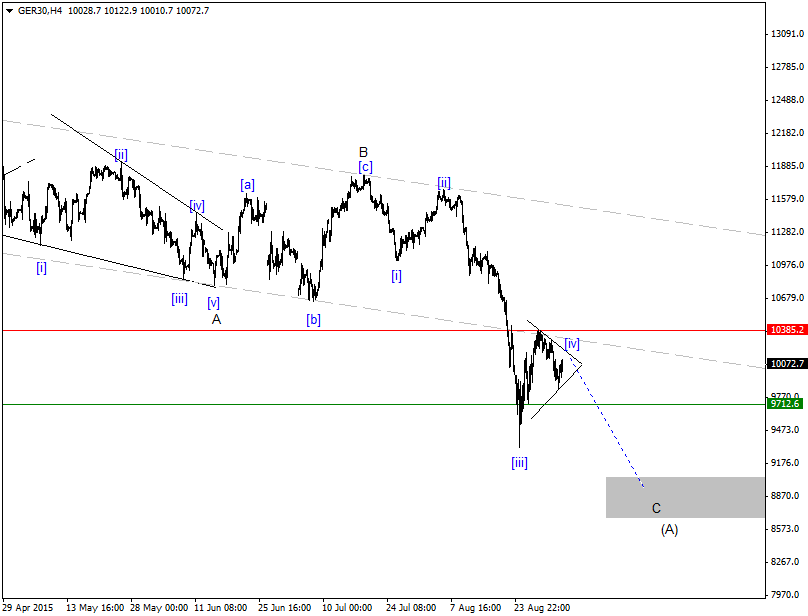Select the (A) label below the gray box
This screenshot has height=616, width=808.
669,529
